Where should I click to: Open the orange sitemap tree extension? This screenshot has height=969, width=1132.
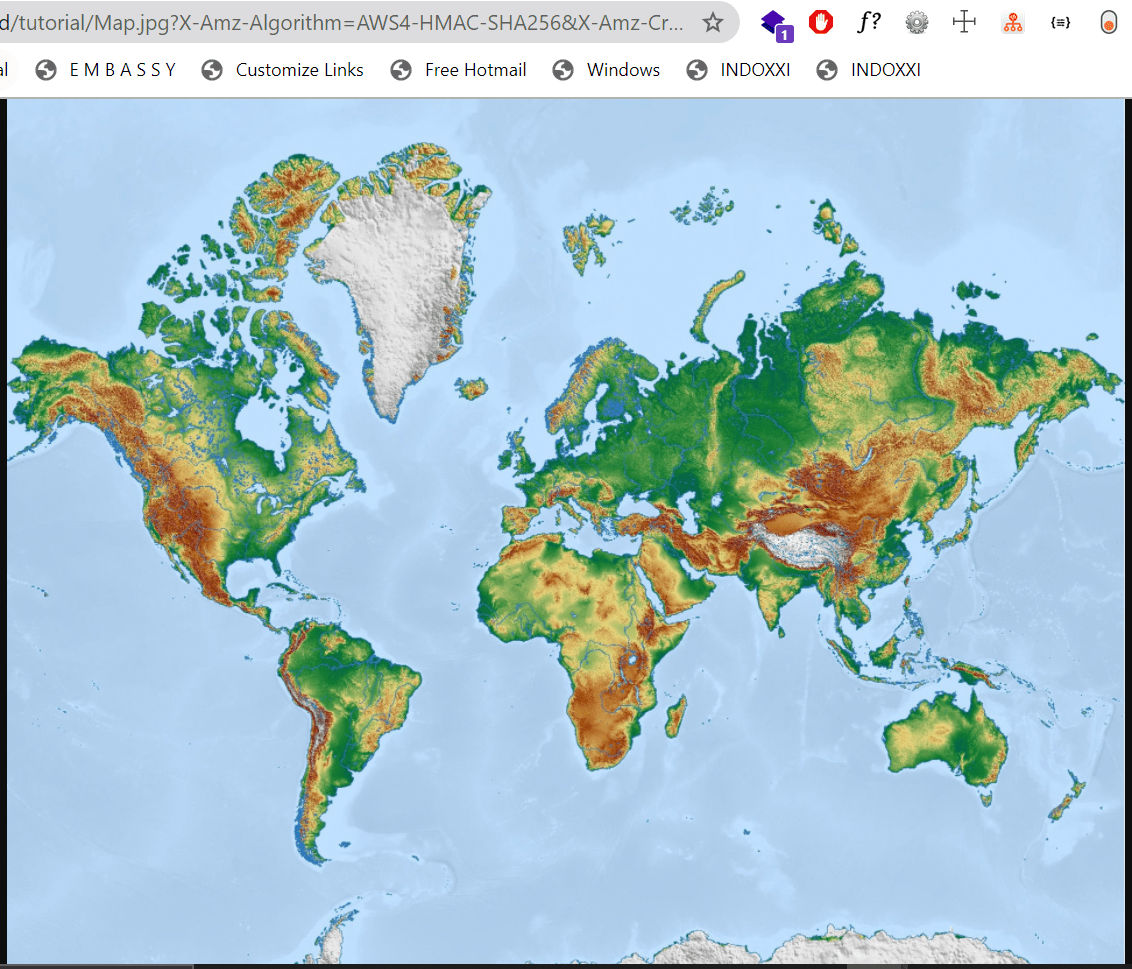click(x=1013, y=22)
